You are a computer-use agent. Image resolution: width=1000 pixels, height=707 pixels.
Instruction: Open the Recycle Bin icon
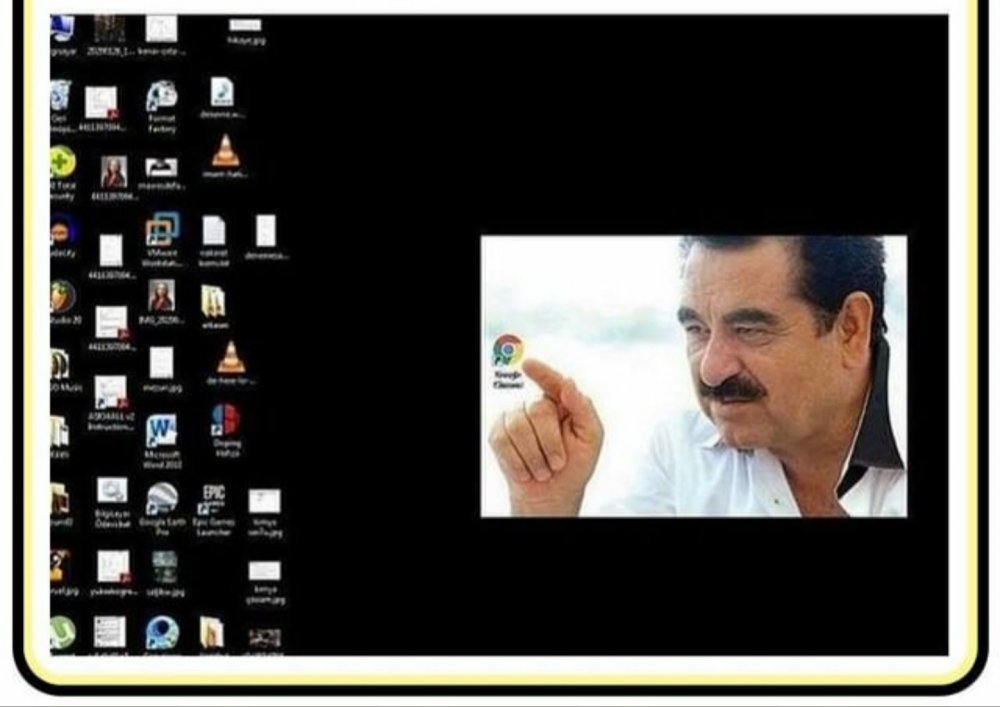tap(61, 96)
